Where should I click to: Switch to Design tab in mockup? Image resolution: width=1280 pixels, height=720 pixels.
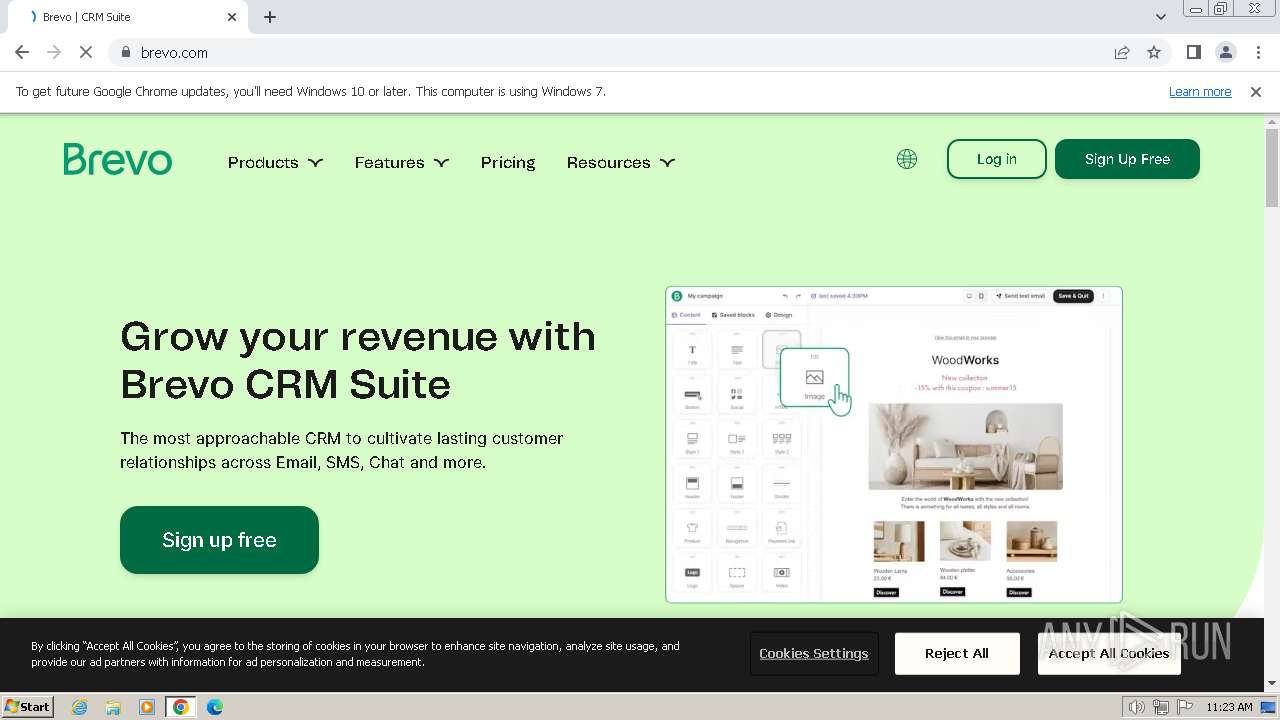pyautogui.click(x=779, y=315)
